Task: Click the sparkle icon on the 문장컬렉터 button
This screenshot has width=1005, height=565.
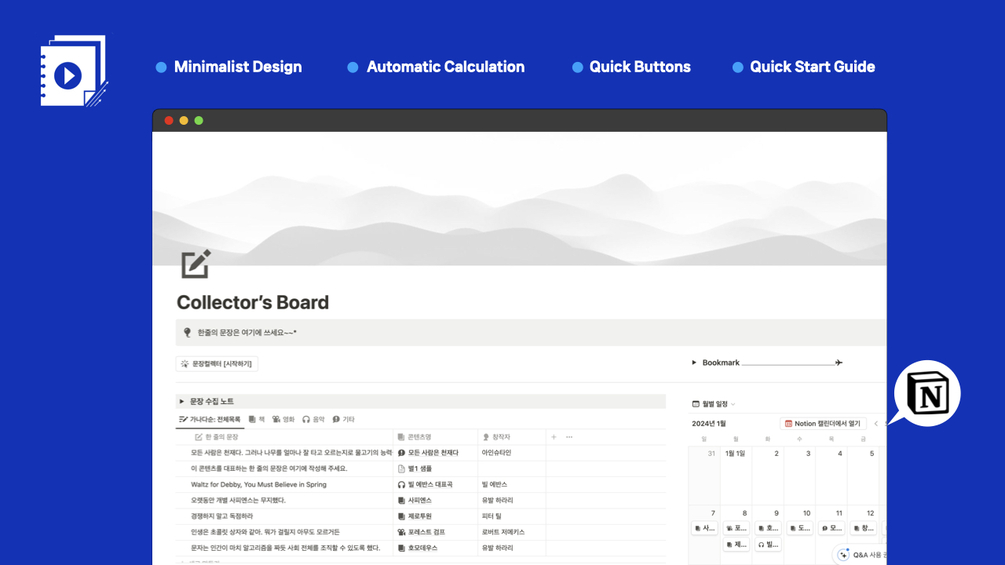Action: pos(185,364)
